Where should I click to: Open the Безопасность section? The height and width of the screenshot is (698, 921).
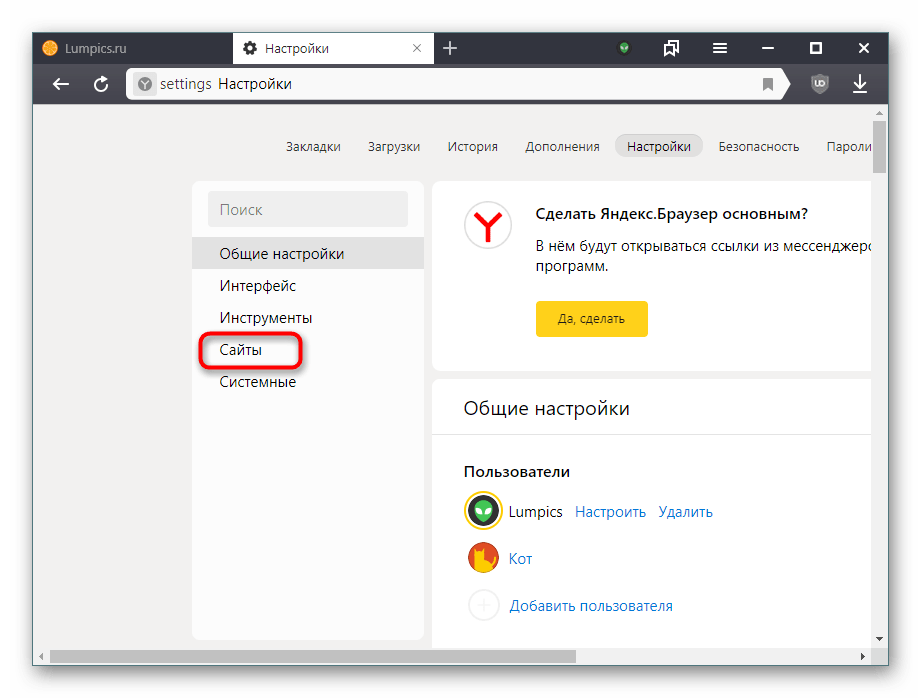[x=758, y=146]
